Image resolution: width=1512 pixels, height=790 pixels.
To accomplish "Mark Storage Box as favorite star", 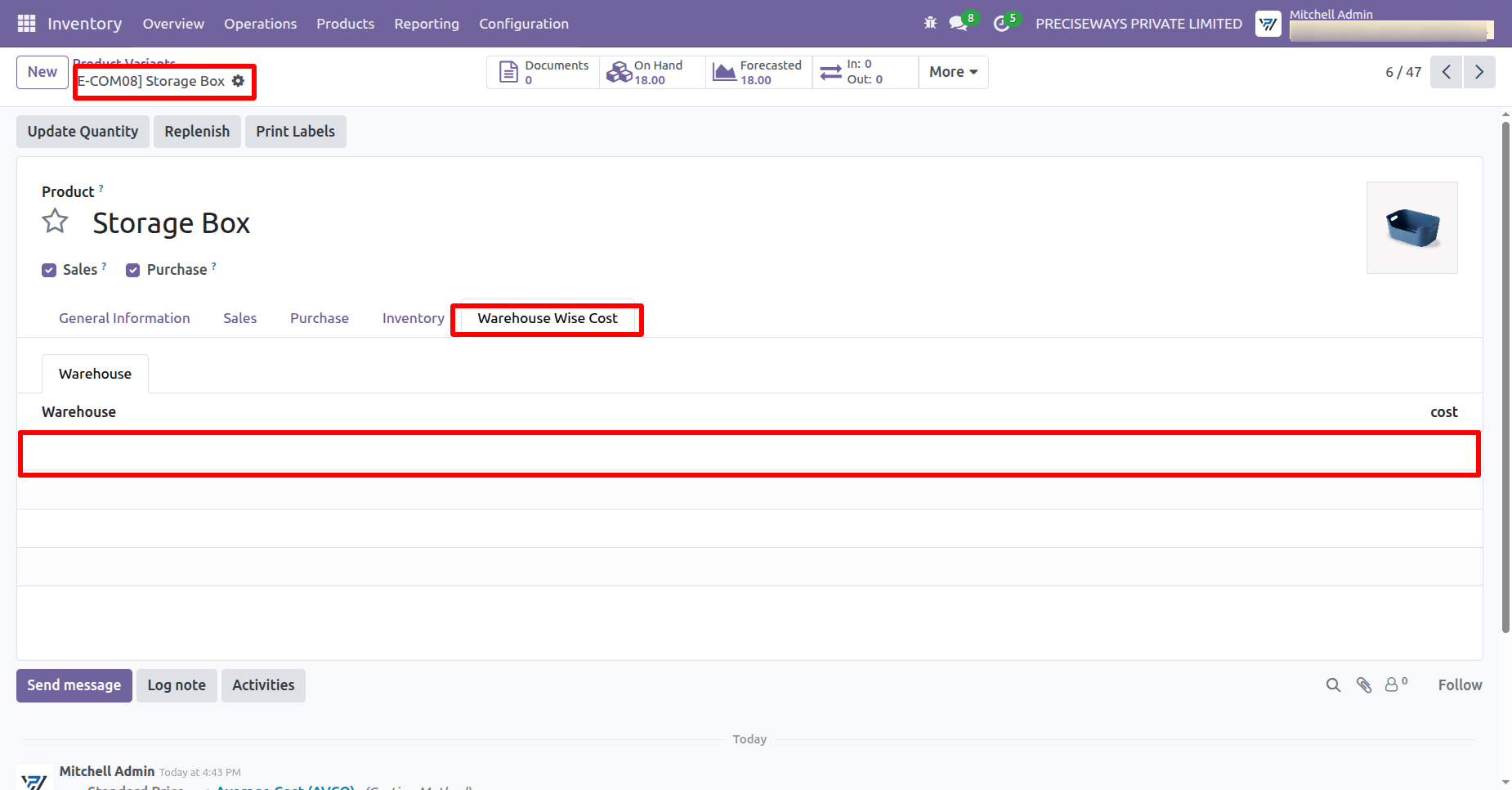I will pos(56,222).
